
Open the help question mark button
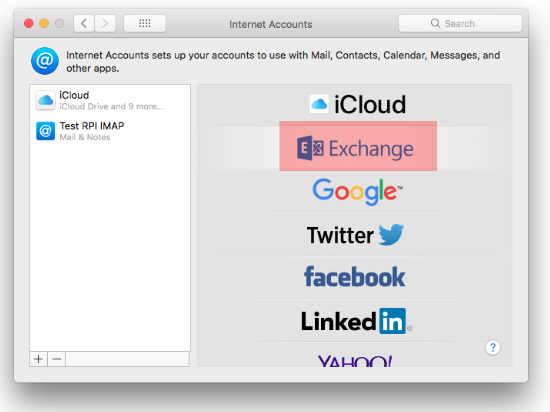tap(493, 347)
